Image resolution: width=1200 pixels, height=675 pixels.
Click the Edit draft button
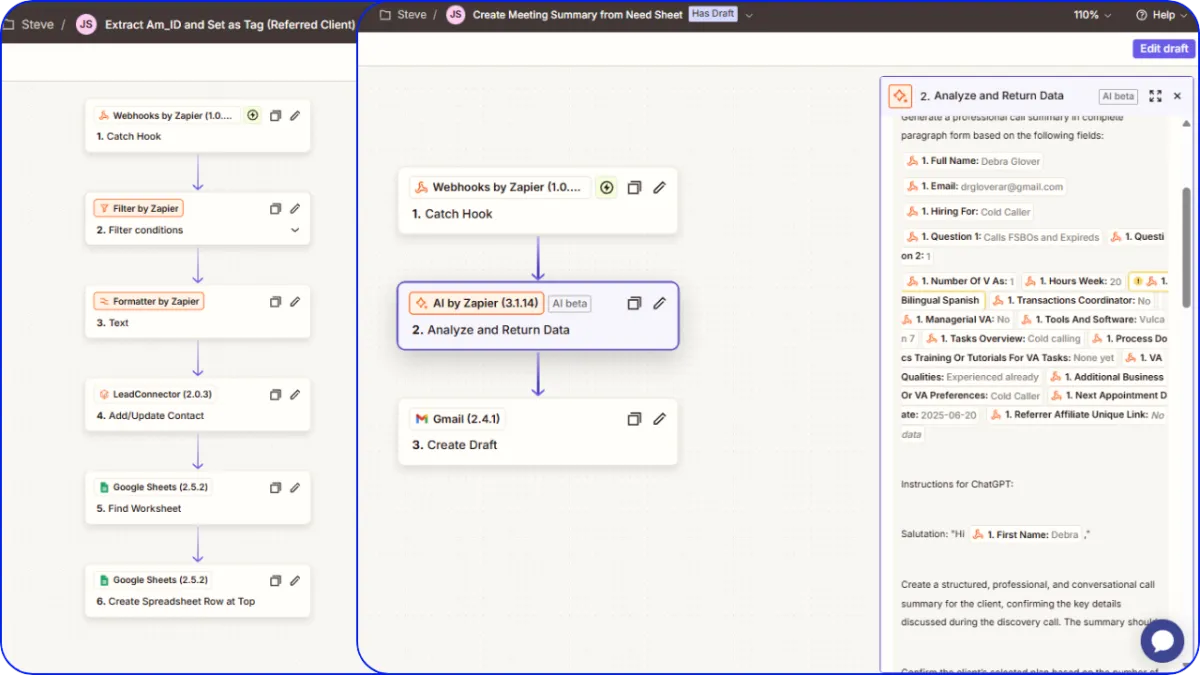pyautogui.click(x=1164, y=48)
